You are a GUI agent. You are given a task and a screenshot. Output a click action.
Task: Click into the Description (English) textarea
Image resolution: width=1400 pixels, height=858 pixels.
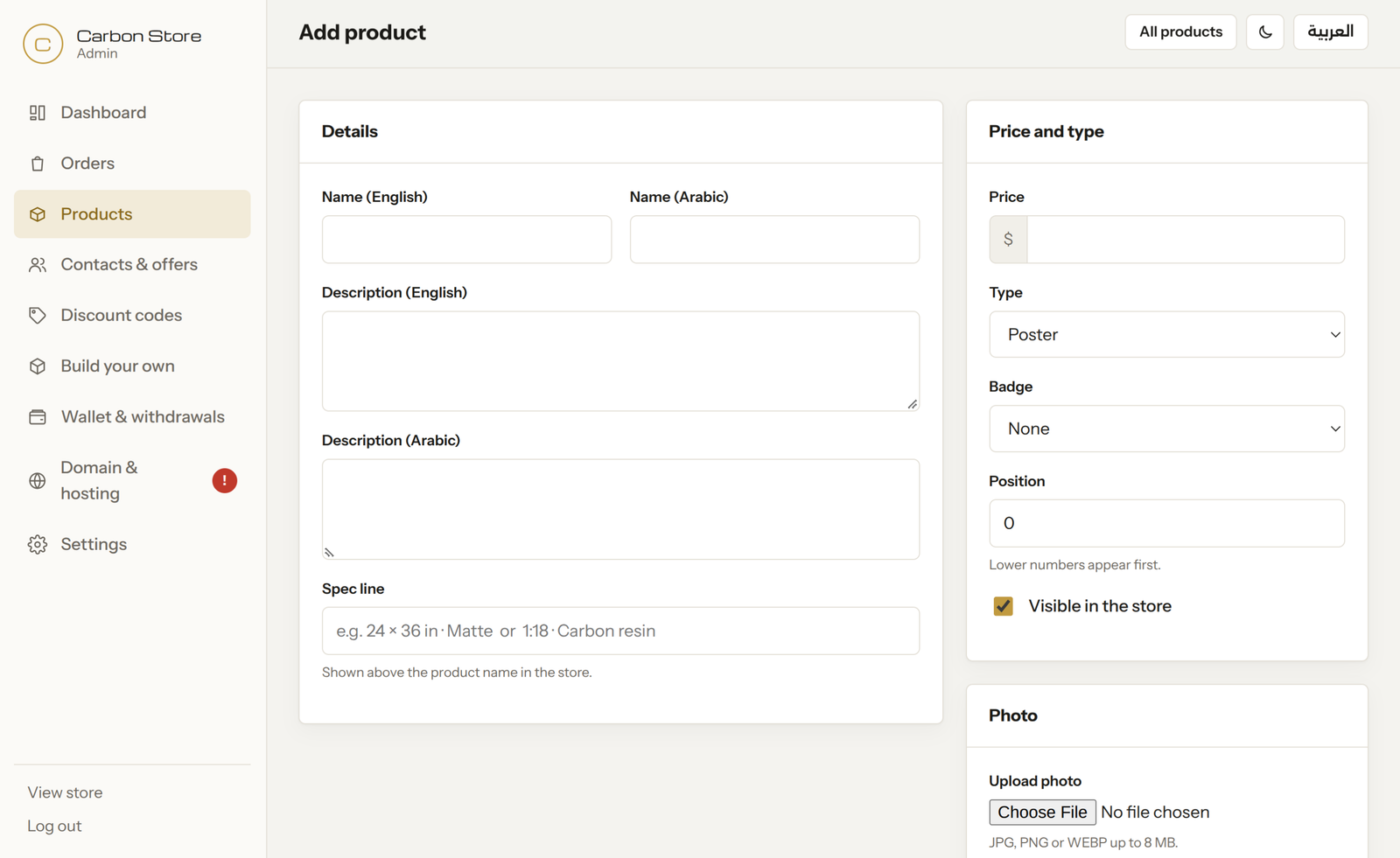620,361
